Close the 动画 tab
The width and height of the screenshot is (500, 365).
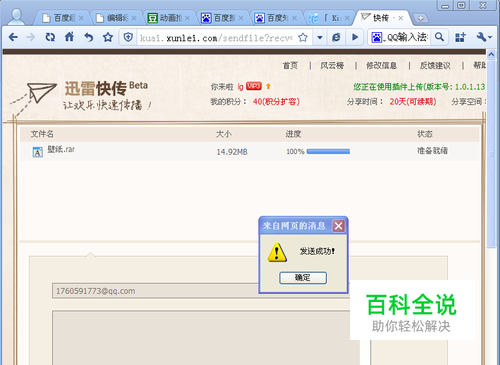[x=187, y=18]
